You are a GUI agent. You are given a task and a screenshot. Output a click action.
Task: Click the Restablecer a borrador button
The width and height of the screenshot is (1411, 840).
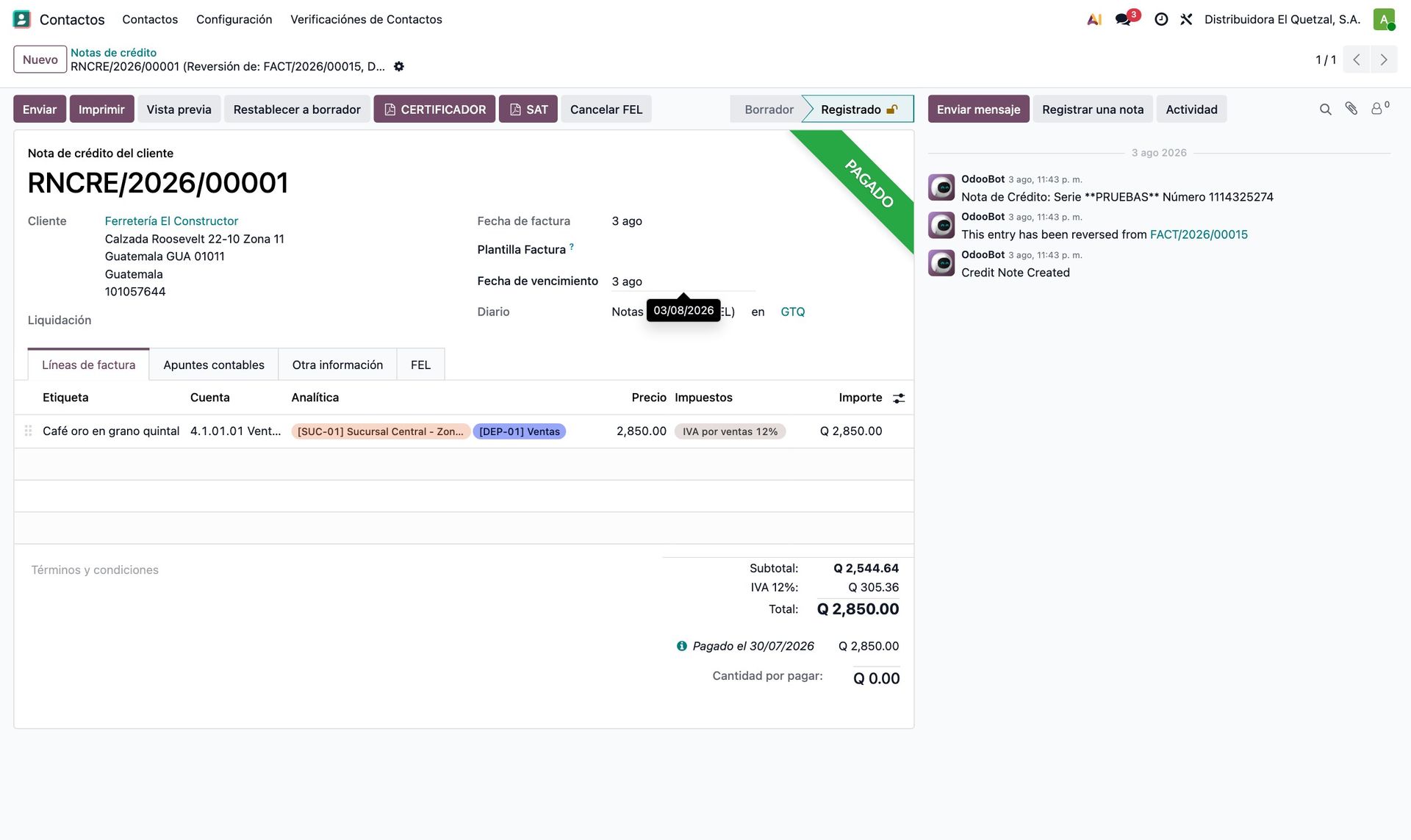click(297, 110)
